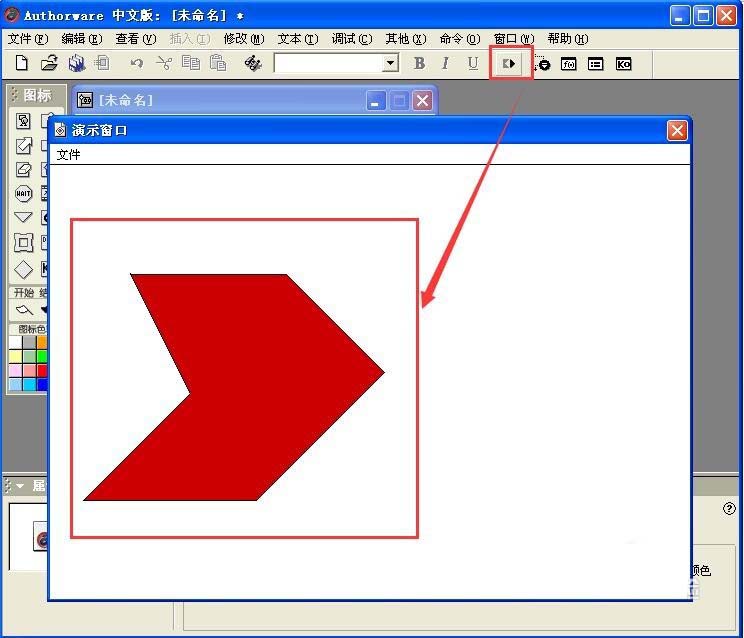
Task: Minimize the Authorware main window
Action: click(679, 16)
